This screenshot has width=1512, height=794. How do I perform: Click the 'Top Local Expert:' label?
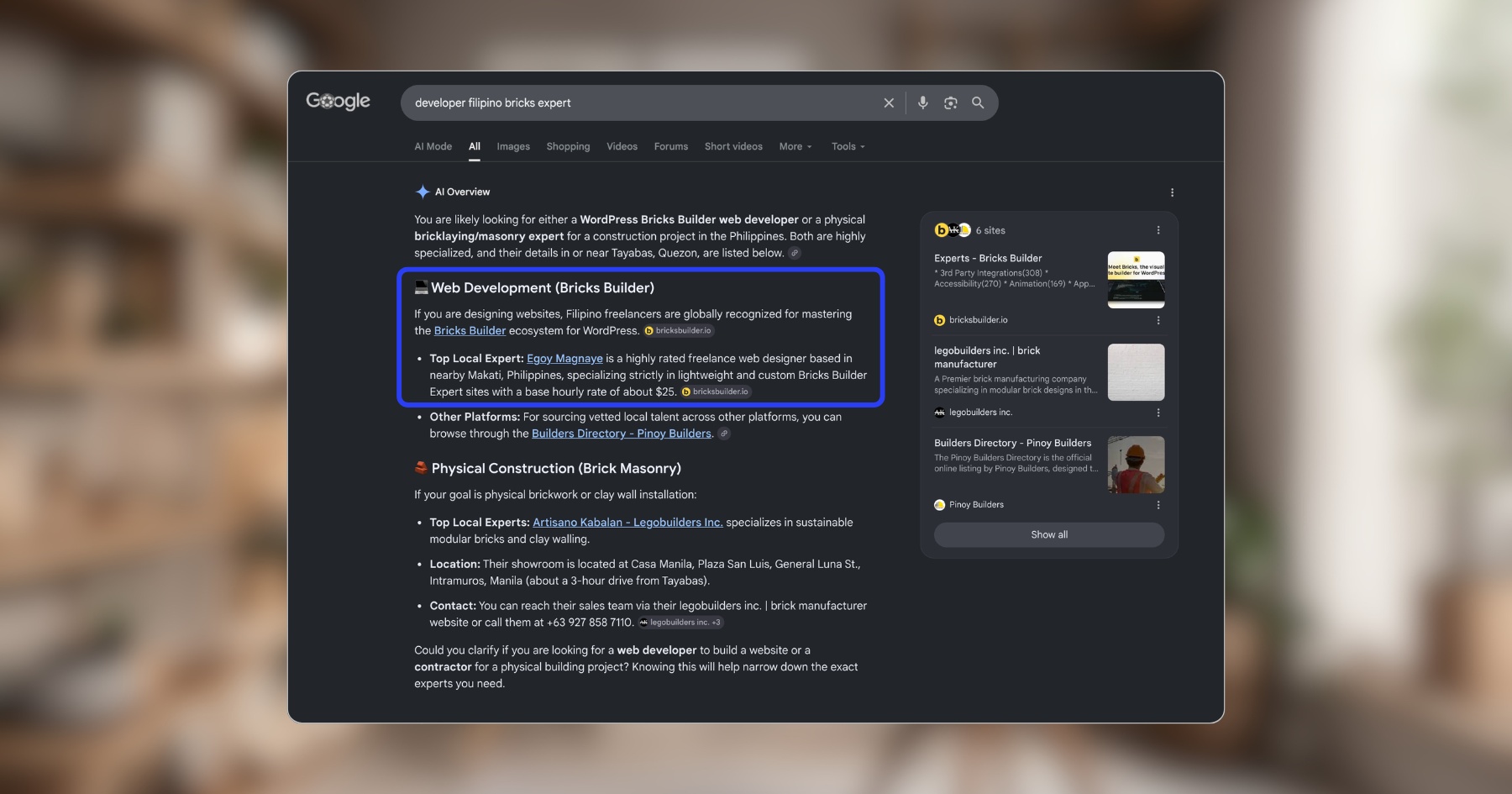(476, 358)
